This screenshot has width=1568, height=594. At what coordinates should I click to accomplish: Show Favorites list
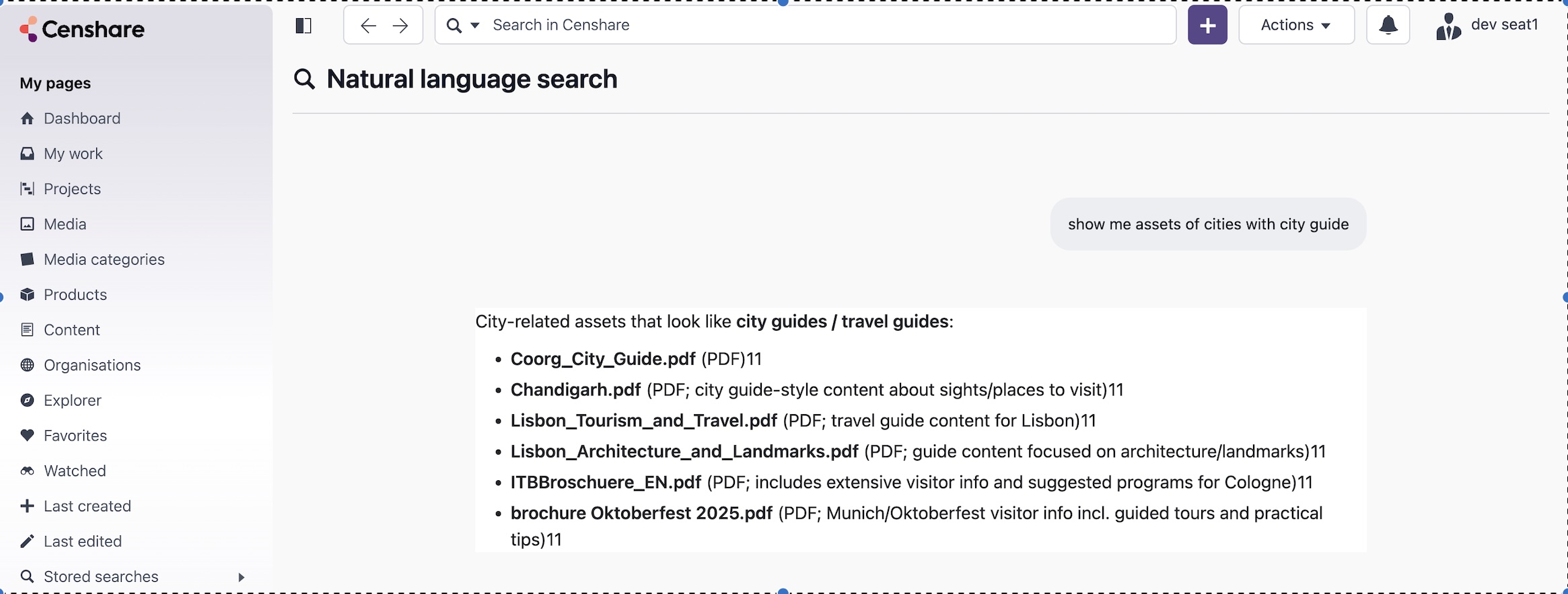tap(75, 436)
